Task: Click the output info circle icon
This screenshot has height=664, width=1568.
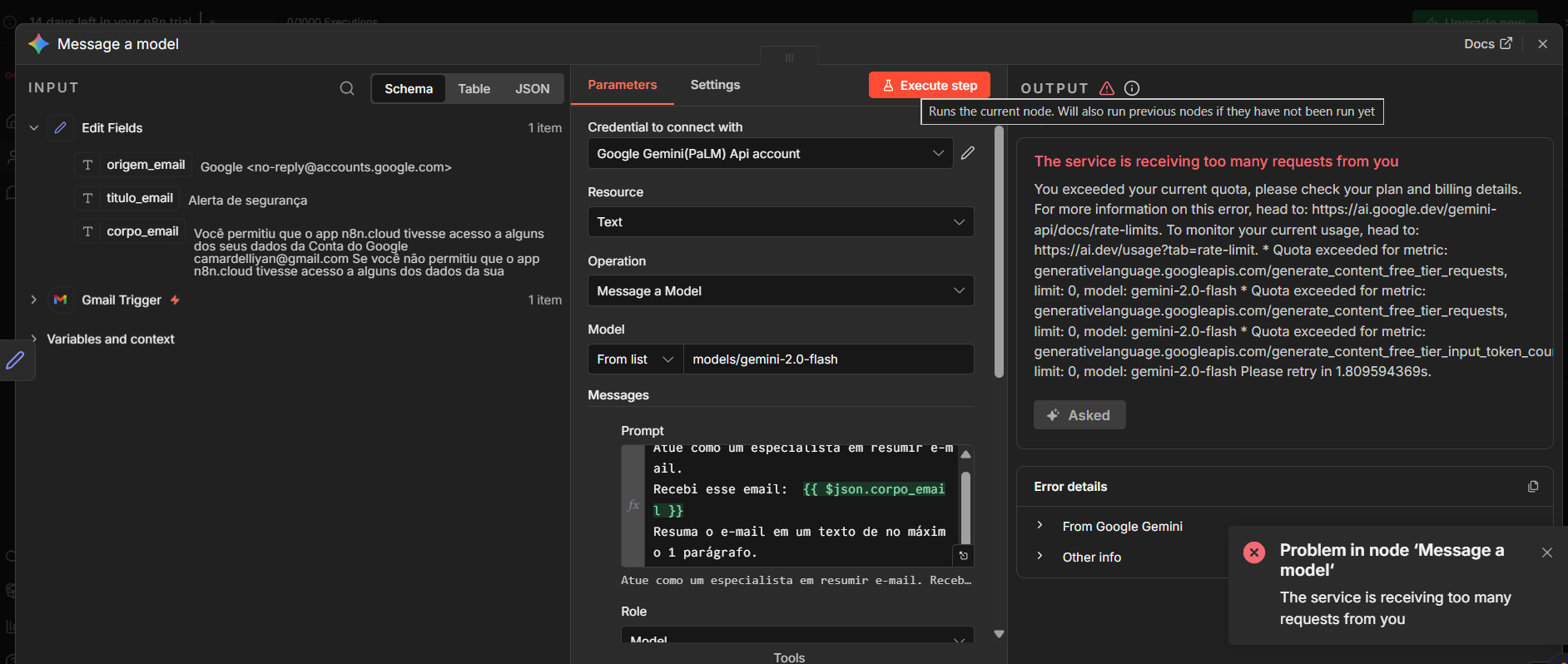Action: pos(1132,88)
